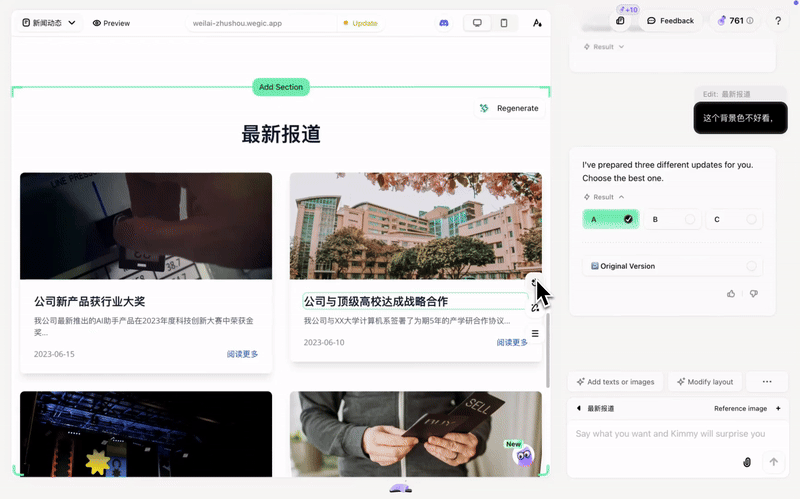Select result option B
Image resolution: width=800 pixels, height=499 pixels.
coord(673,219)
